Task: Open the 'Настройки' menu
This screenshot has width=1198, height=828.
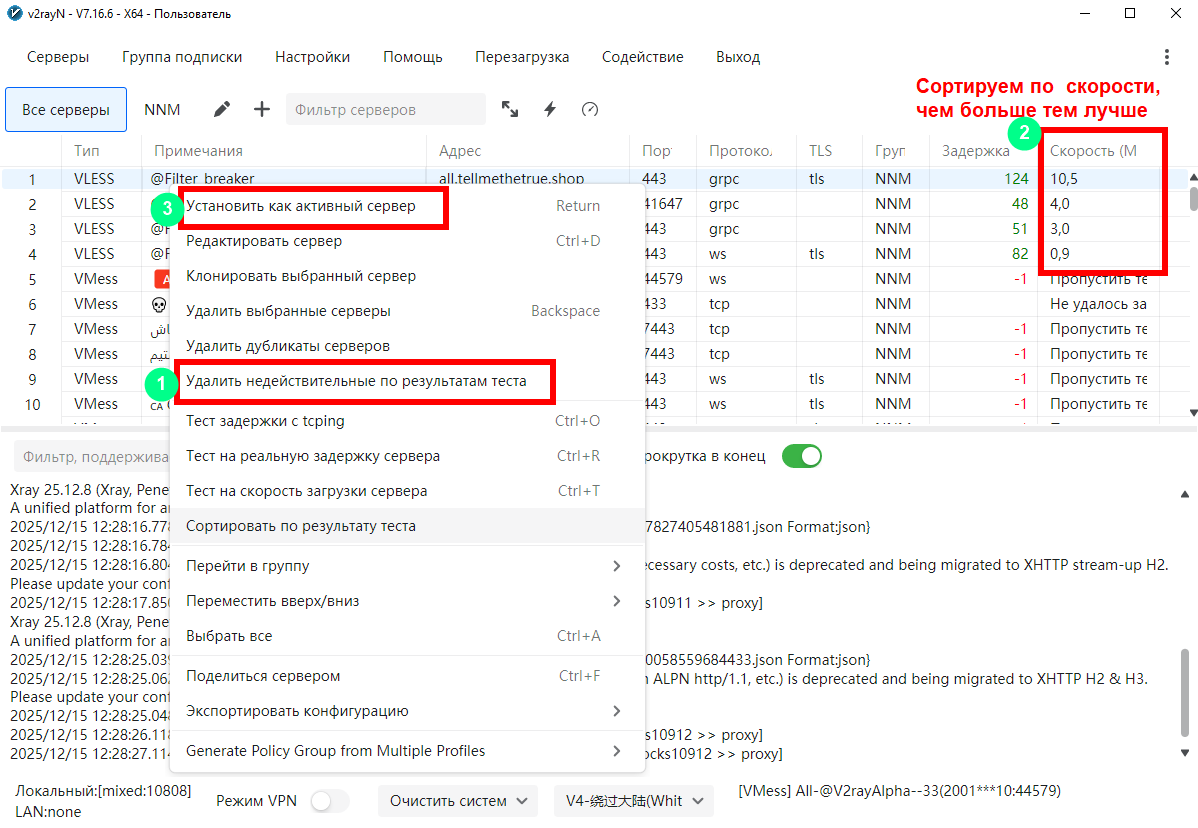Action: (312, 57)
